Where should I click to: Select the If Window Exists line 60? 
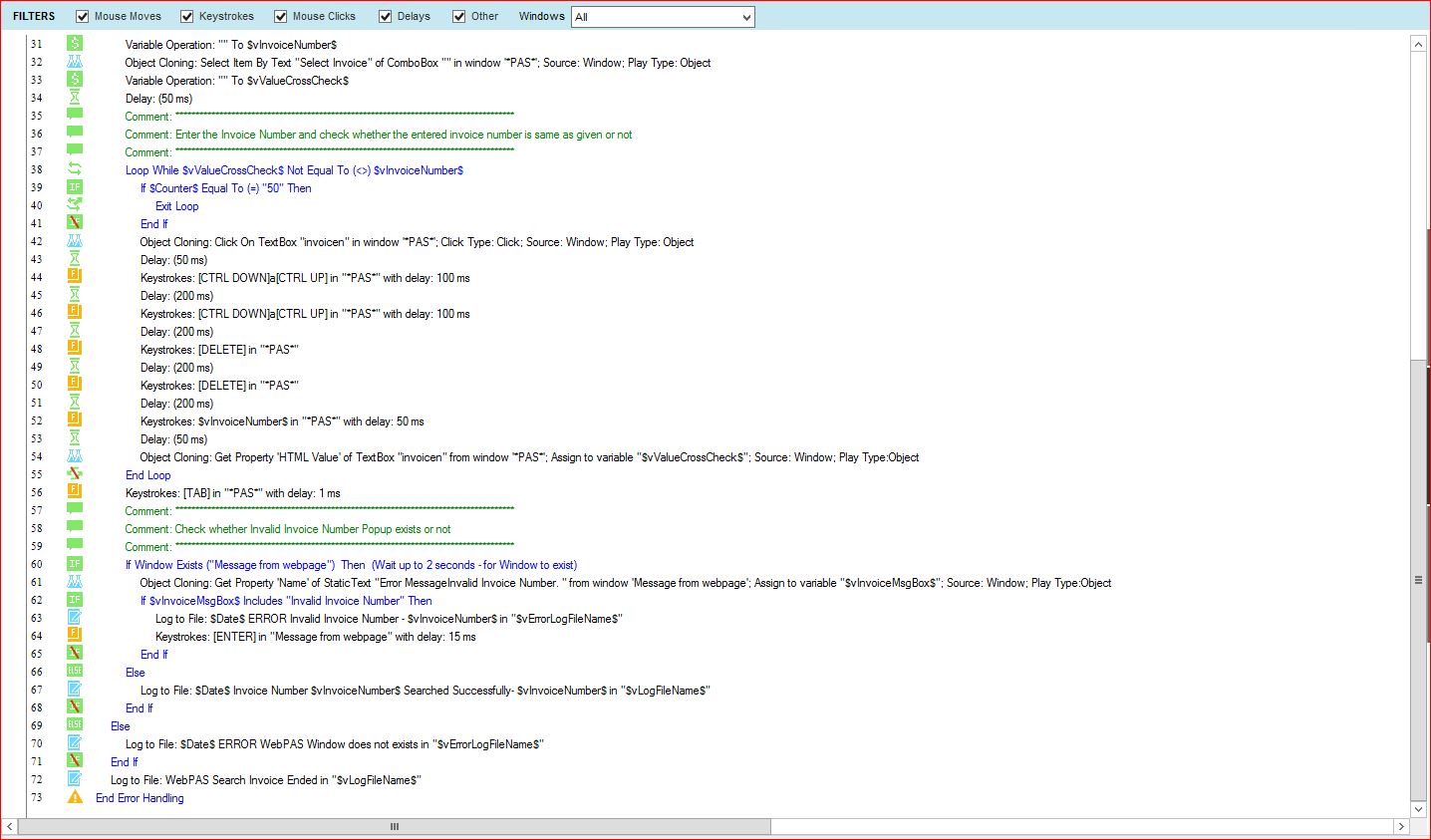[x=351, y=565]
